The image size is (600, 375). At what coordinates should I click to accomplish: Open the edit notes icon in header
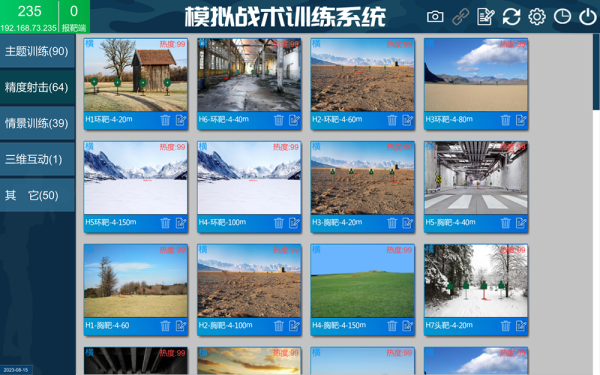point(486,17)
